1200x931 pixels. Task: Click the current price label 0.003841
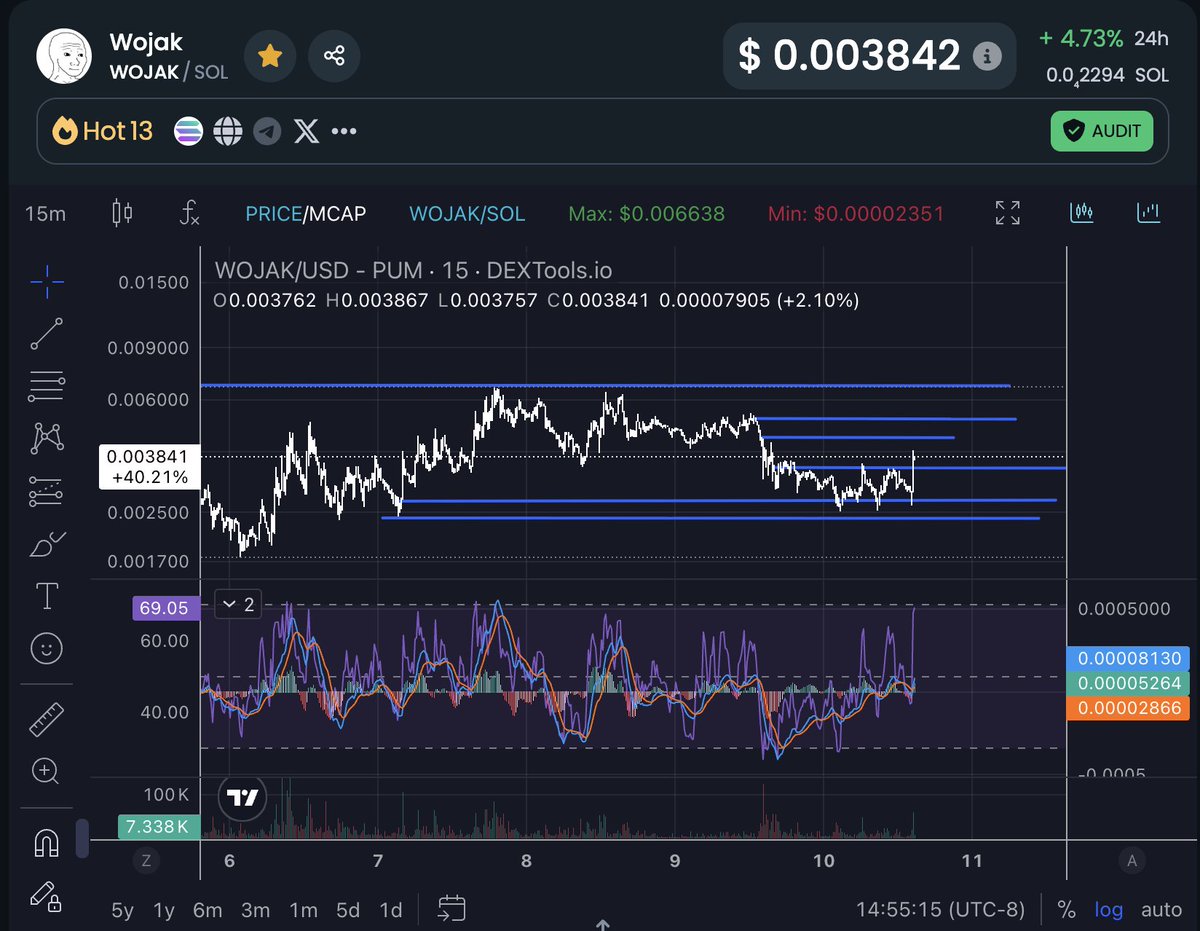point(148,467)
